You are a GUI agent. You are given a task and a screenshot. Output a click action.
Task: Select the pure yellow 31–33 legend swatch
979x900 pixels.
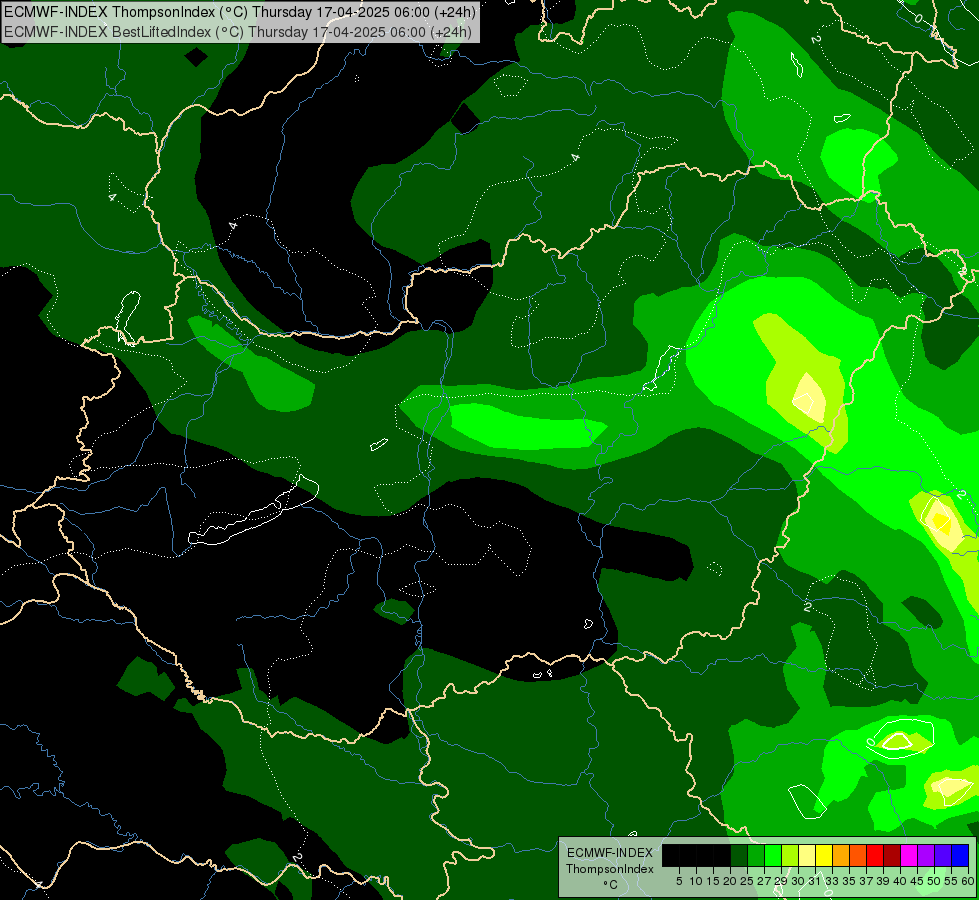click(x=824, y=855)
